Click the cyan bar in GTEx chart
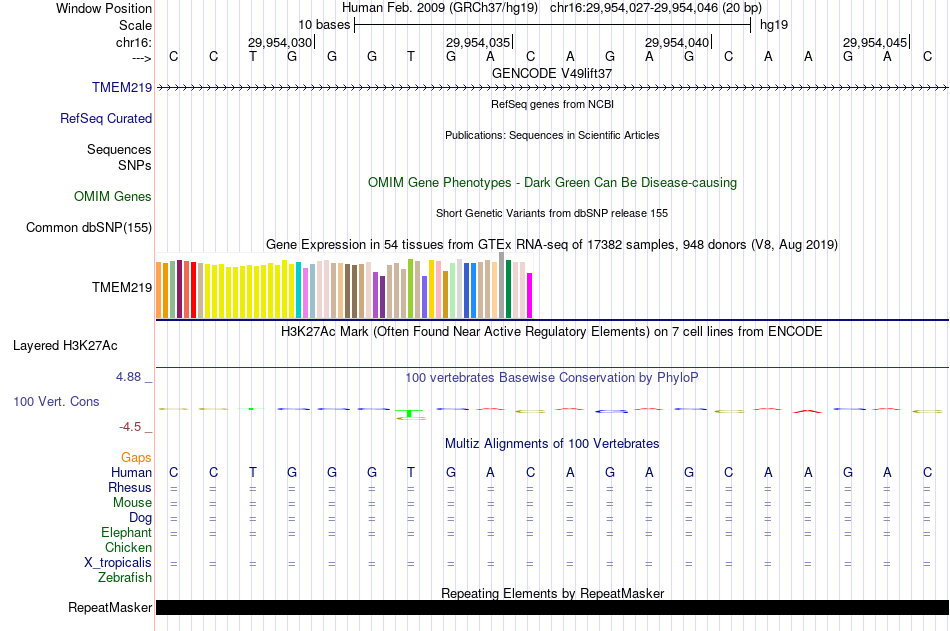Screen dimensions: 950x631 coord(299,290)
